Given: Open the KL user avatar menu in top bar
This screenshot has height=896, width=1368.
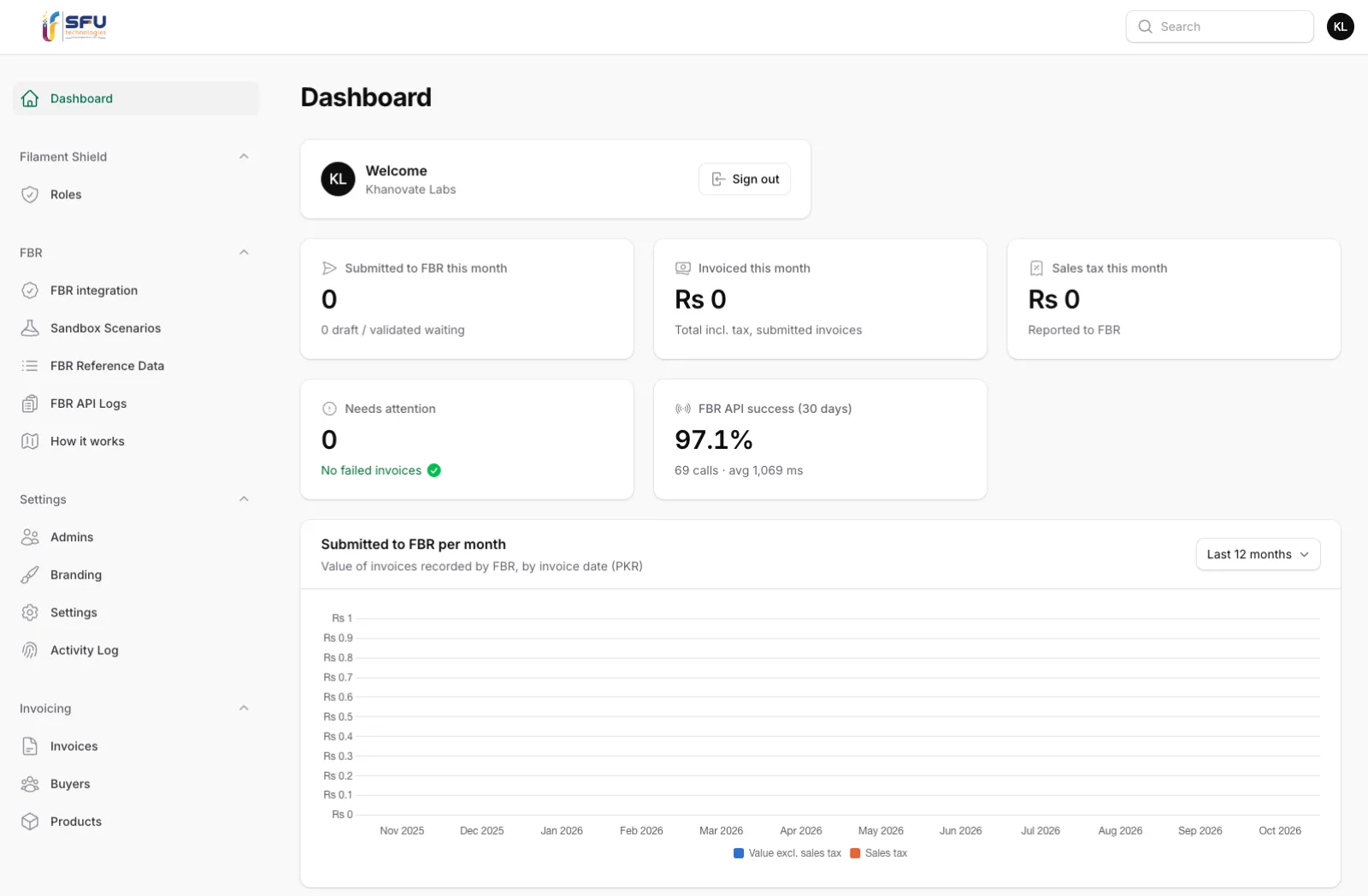Looking at the screenshot, I should coord(1340,27).
